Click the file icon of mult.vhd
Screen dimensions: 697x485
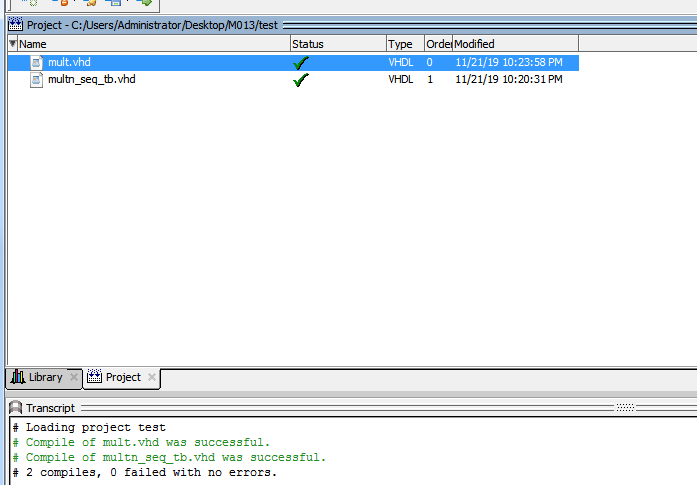coord(36,62)
